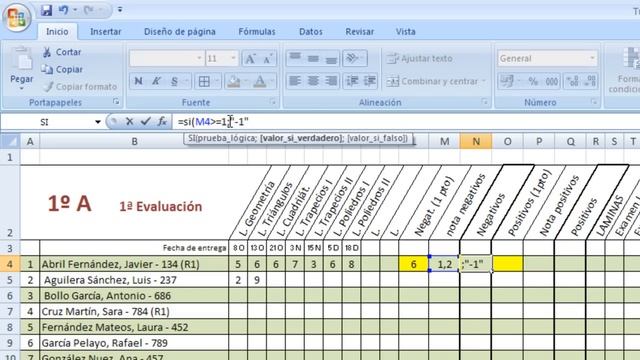Viewport: 640px width, 360px height.
Task: Open the Alineación dialog launcher
Action: [x=484, y=102]
